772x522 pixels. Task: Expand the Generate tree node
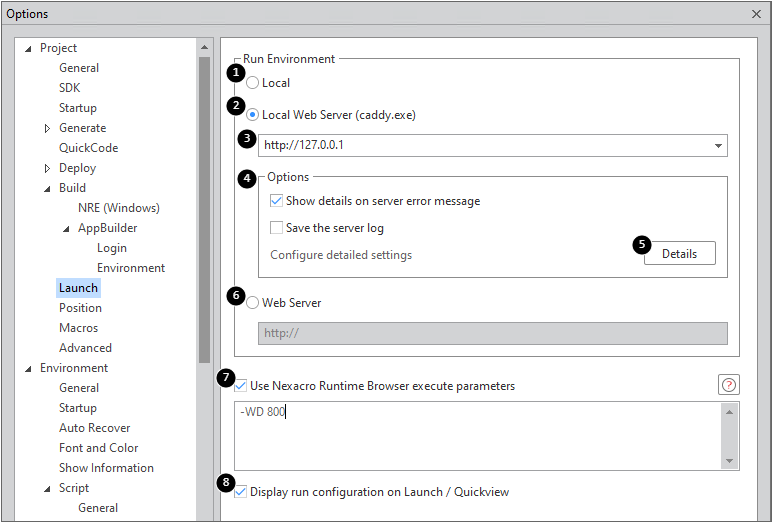pos(47,128)
